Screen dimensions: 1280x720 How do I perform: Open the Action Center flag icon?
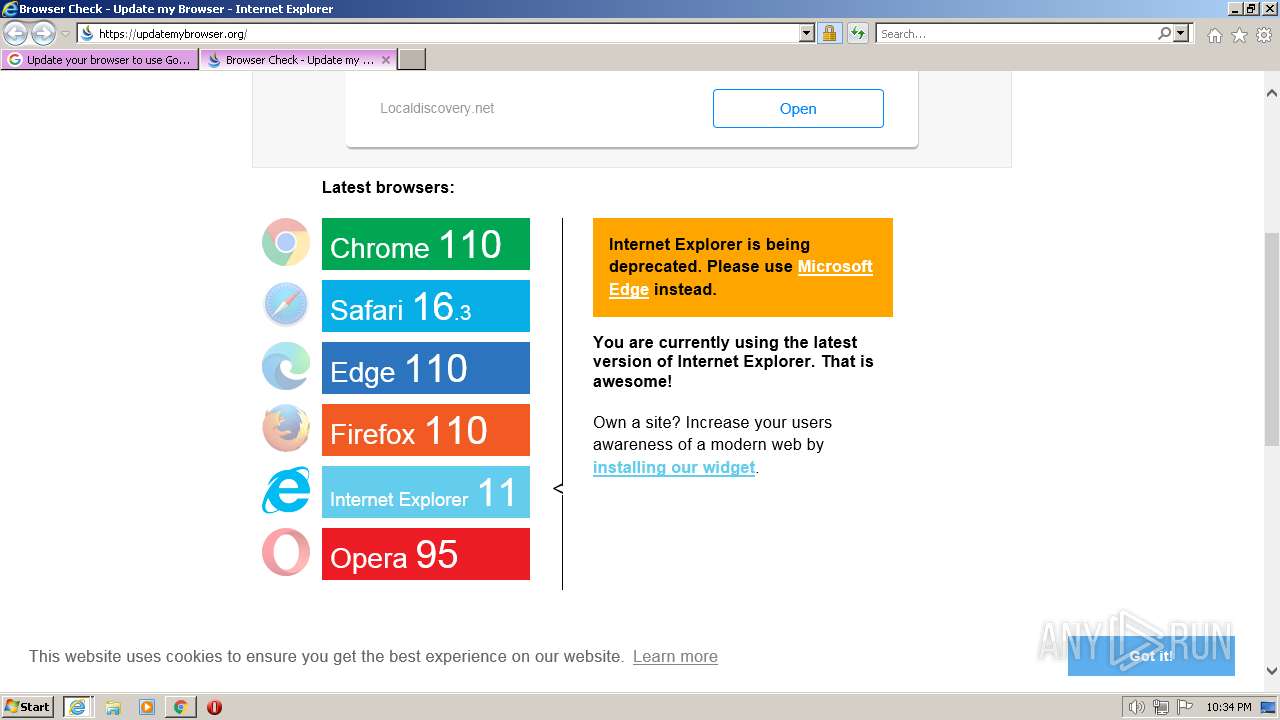point(1184,707)
